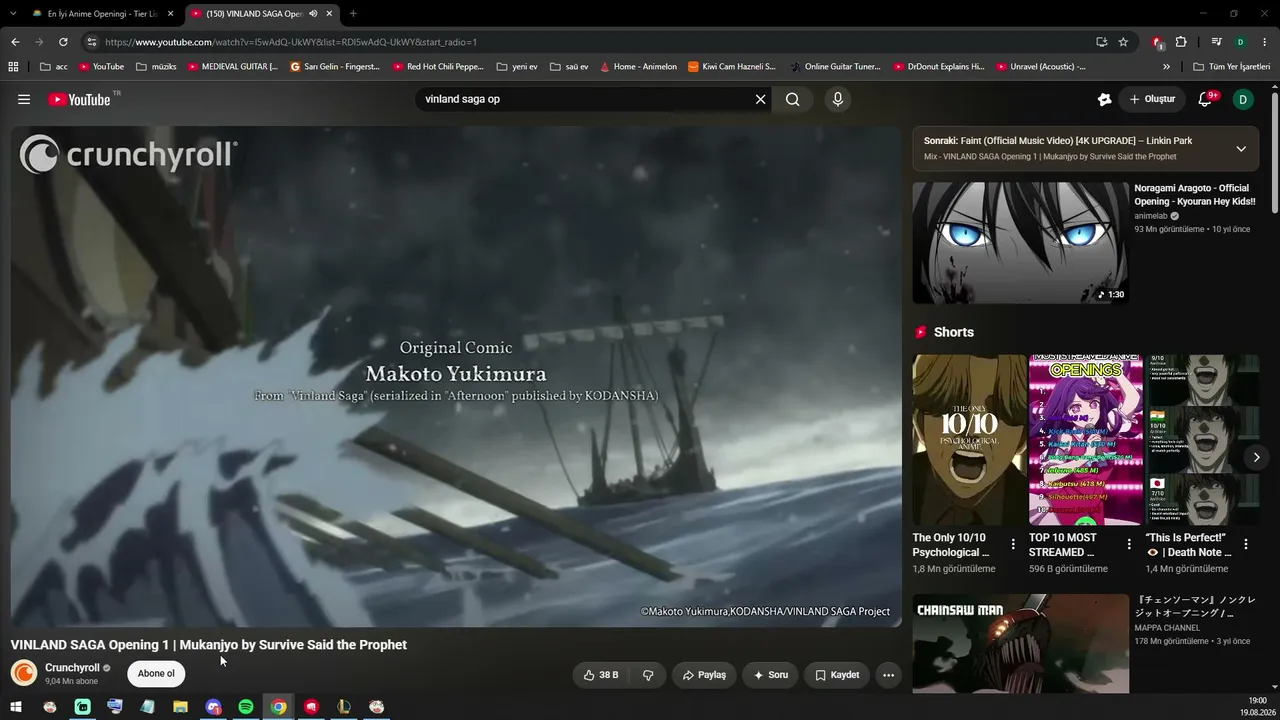
Task: Open the tab search dropdown arrow
Action: point(13,14)
